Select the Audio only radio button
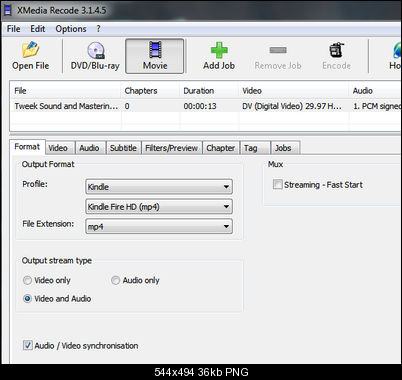402x380 pixels. point(115,280)
